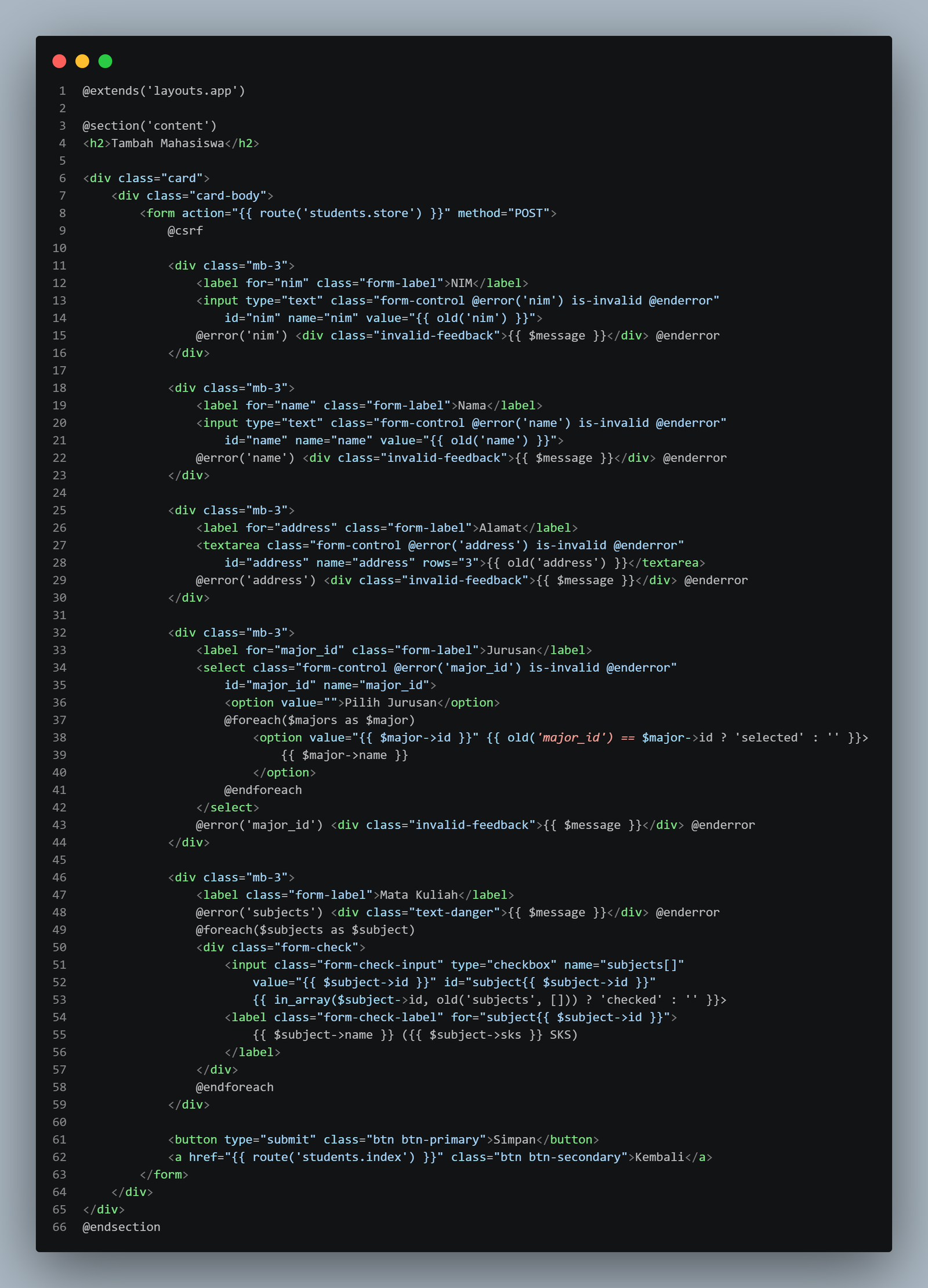Screen dimensions: 928x1288
Task: Click the "</label>" closing tag on line 56
Action: [x=253, y=1052]
